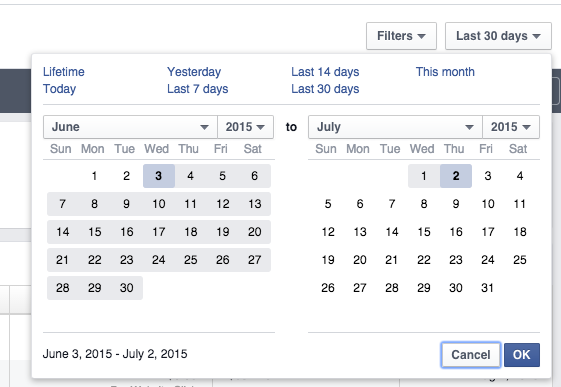The height and width of the screenshot is (387, 561).
Task: Select July 19 in end calendar
Action: tap(328, 260)
